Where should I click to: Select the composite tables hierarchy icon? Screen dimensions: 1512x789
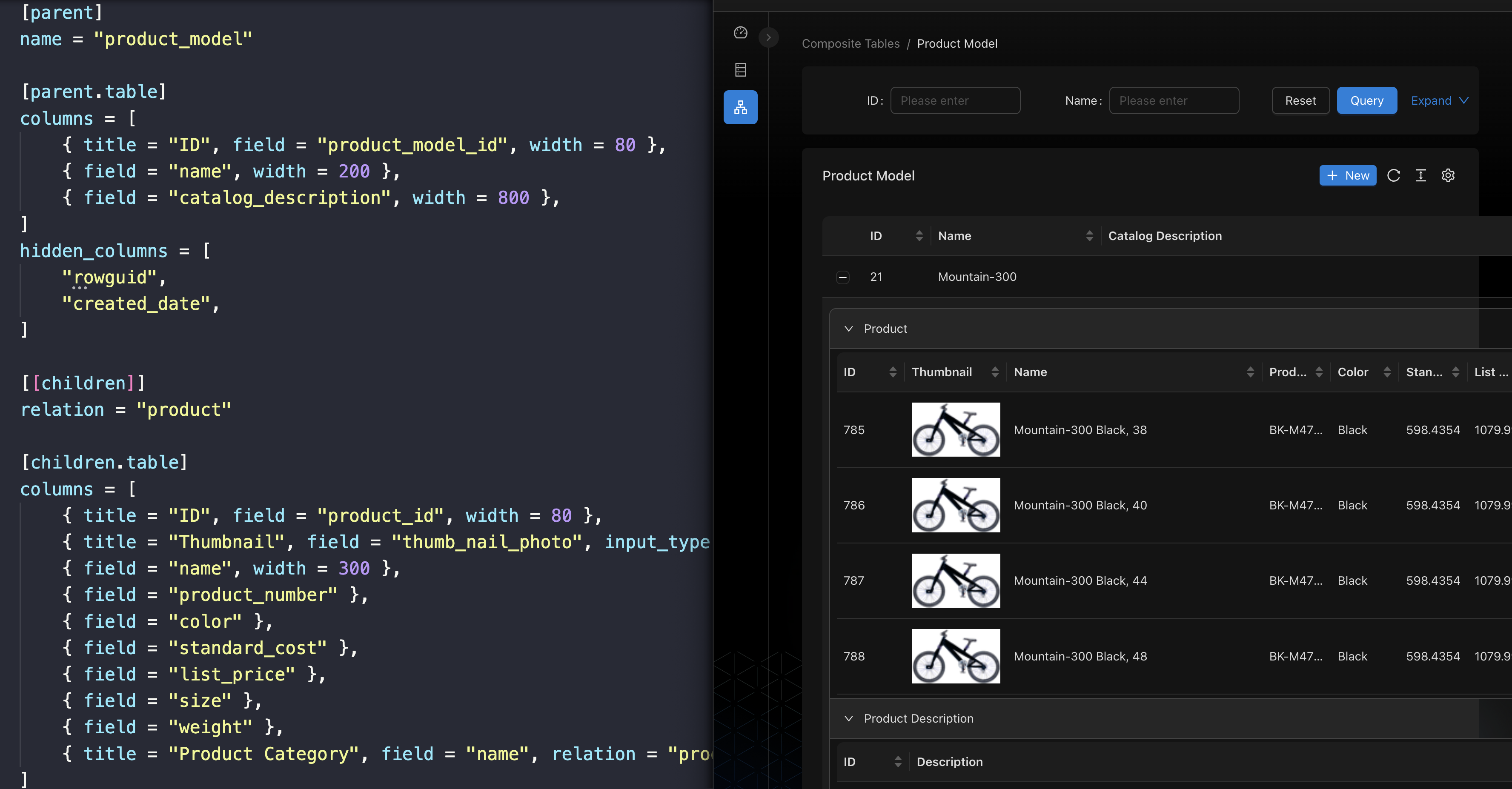click(740, 107)
